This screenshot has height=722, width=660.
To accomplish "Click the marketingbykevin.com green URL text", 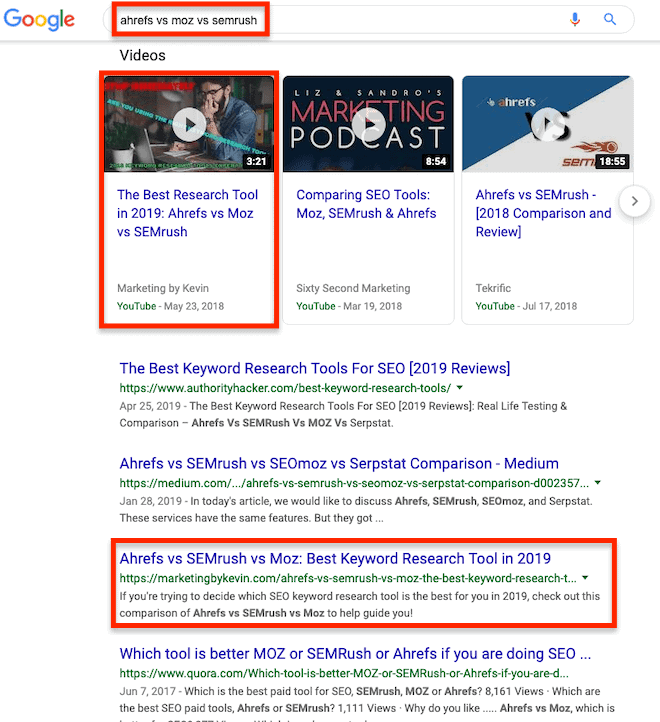I will pyautogui.click(x=348, y=578).
